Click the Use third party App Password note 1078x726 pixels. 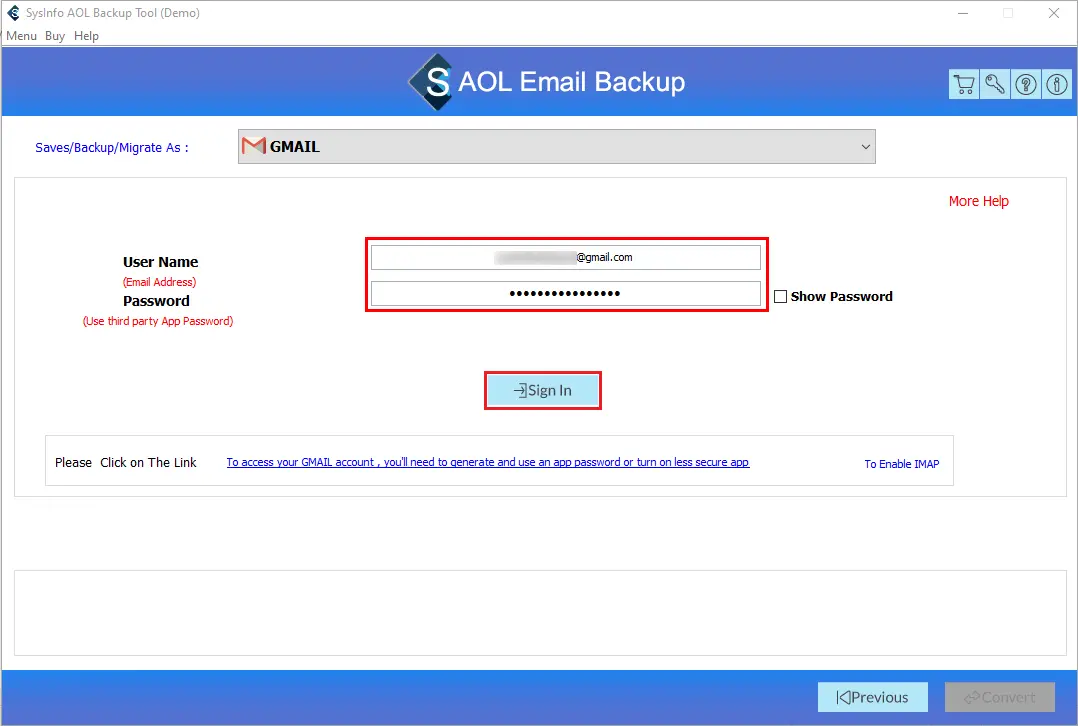[158, 321]
